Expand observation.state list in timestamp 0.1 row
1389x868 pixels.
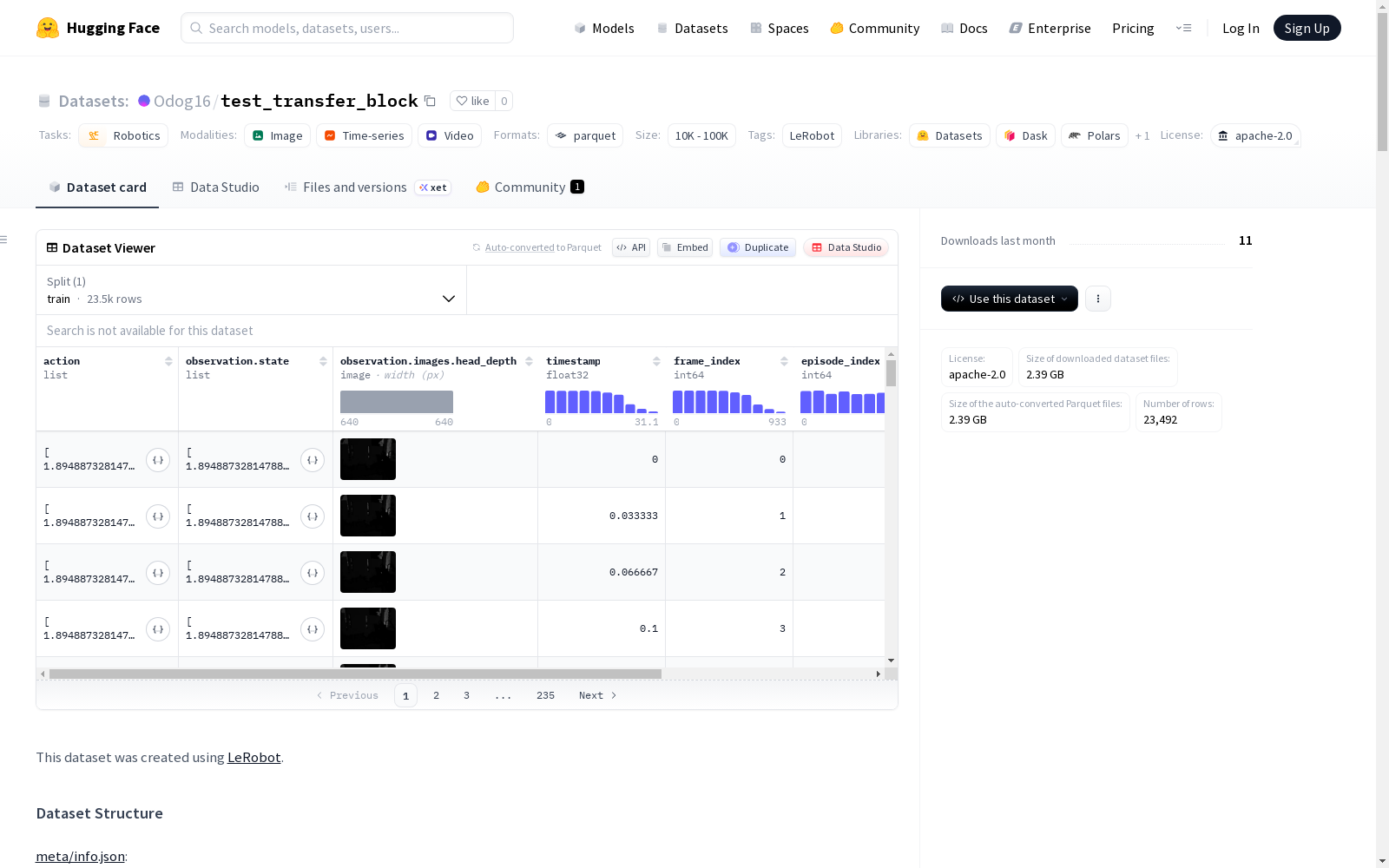coord(313,629)
